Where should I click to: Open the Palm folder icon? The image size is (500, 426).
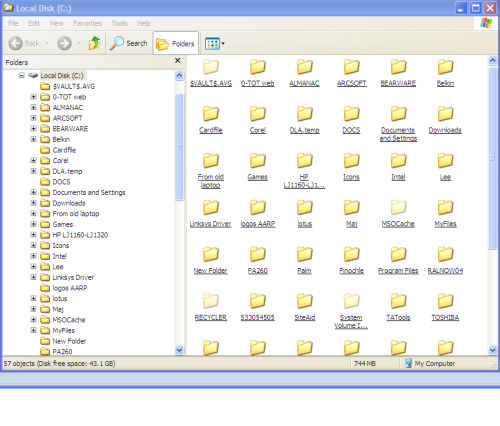coord(304,254)
